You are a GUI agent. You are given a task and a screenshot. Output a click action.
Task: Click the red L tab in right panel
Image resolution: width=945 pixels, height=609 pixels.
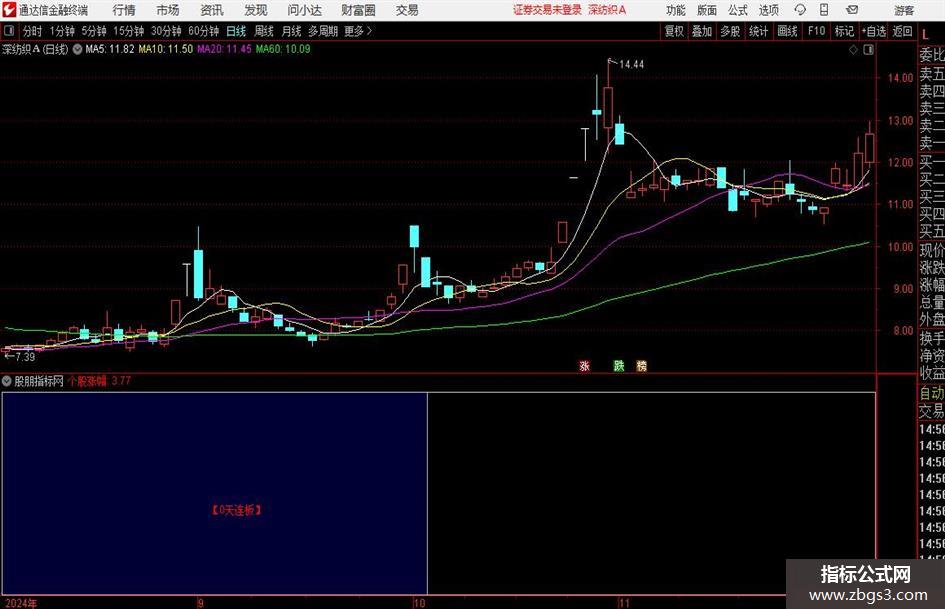click(x=926, y=35)
